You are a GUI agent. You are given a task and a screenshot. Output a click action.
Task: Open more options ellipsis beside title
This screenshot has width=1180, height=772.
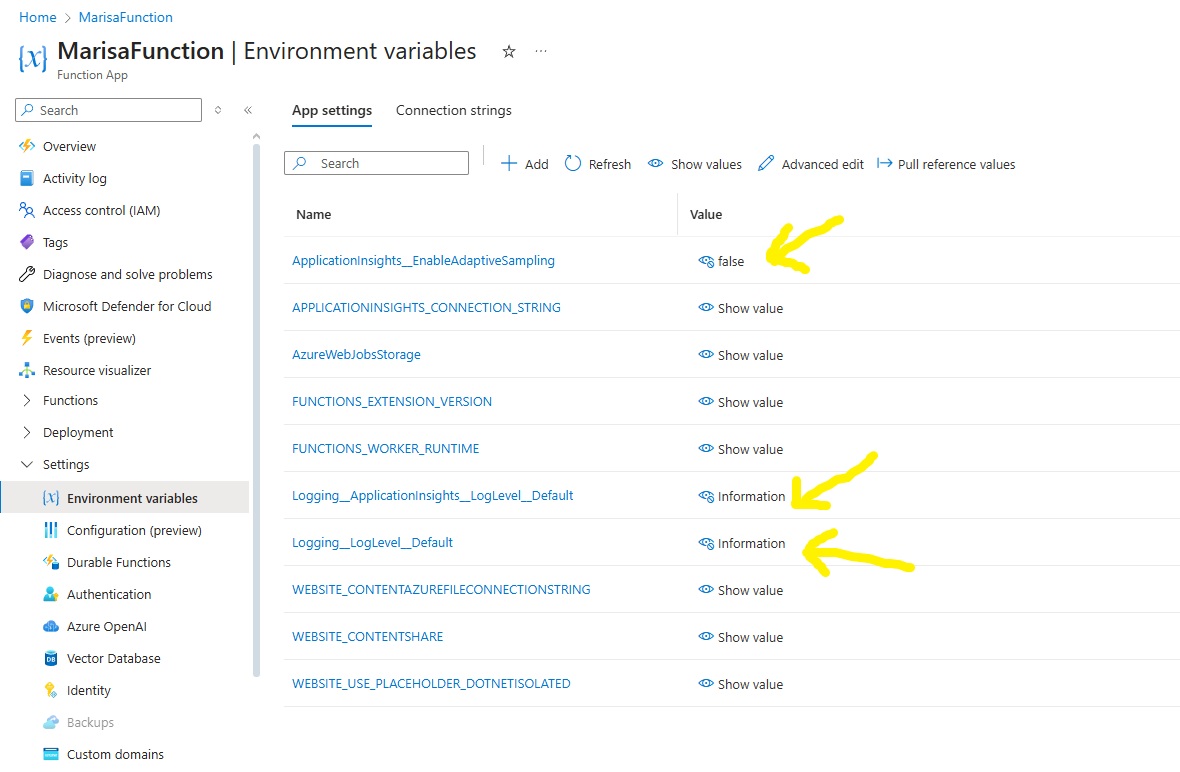pos(541,52)
